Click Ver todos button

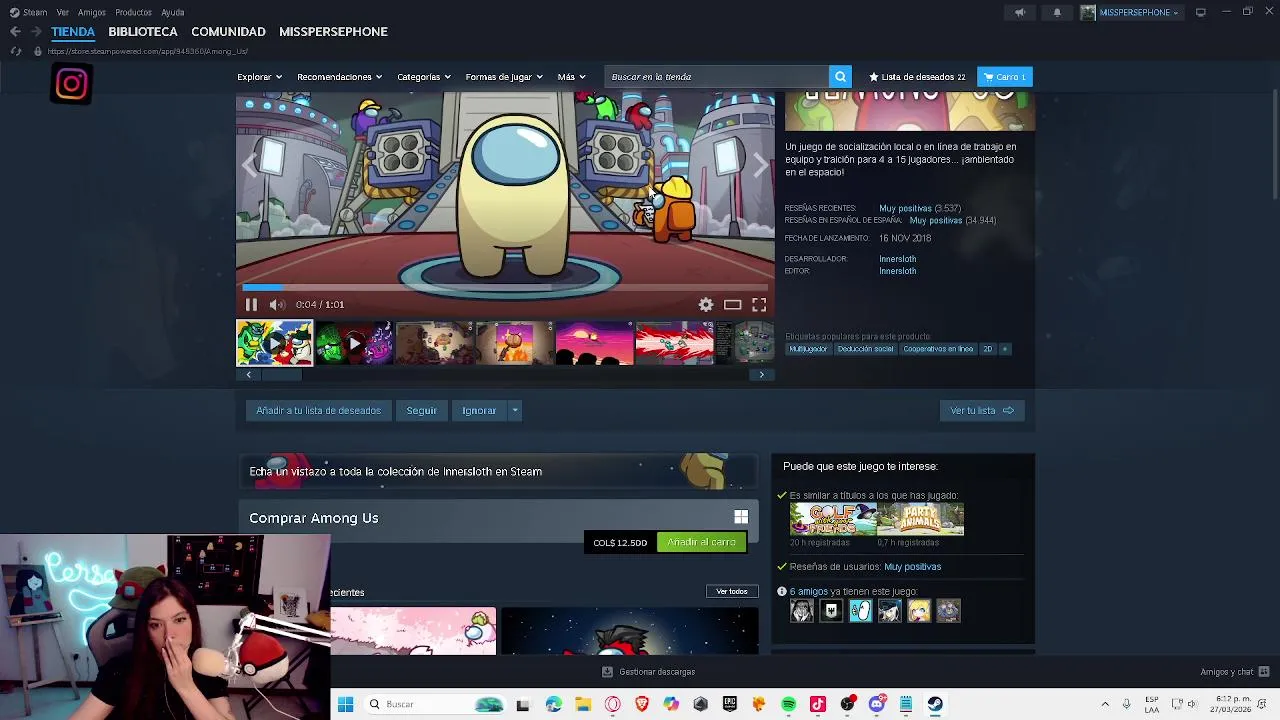pos(732,592)
